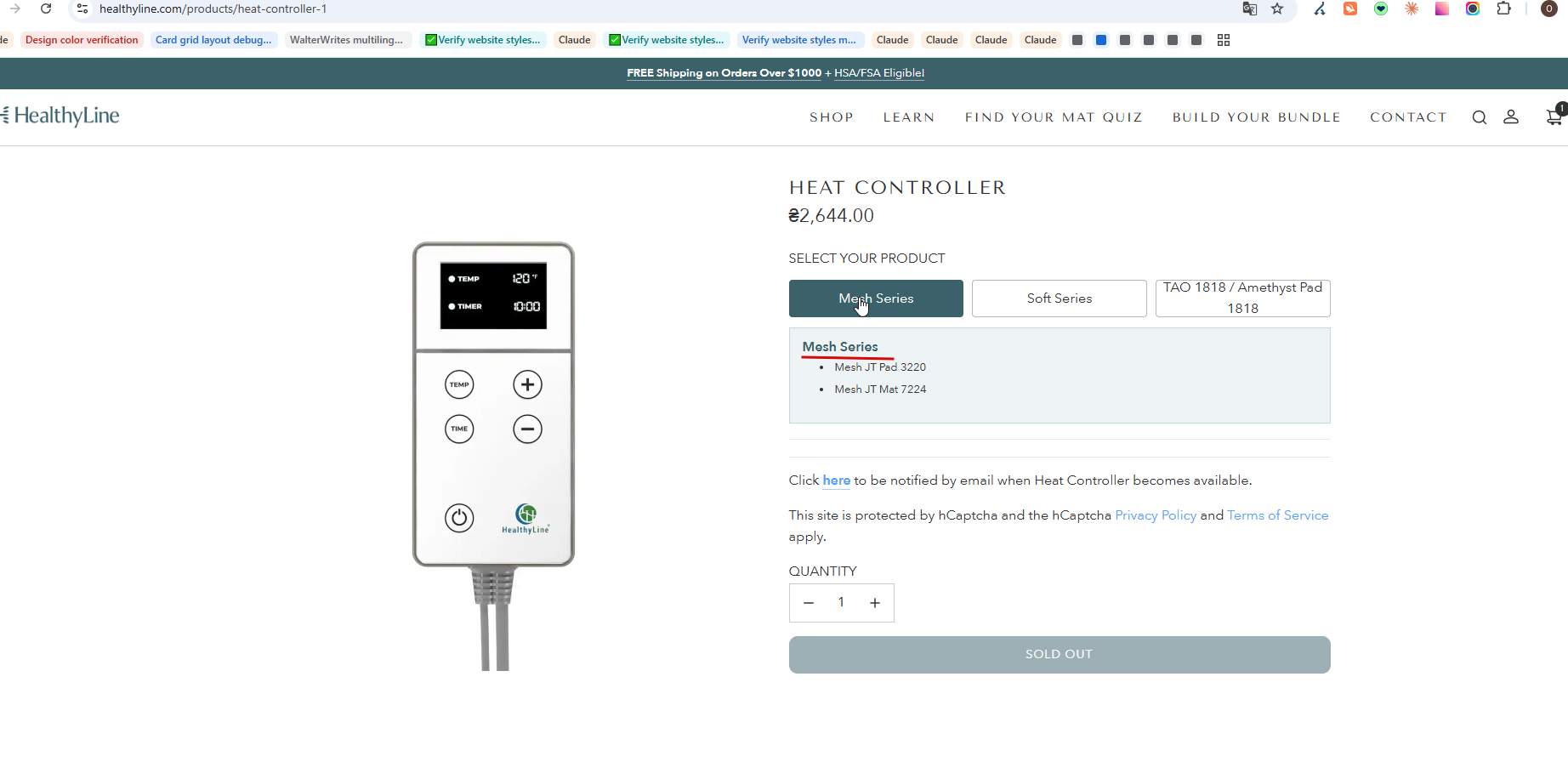This screenshot has height=762, width=1568.
Task: Open 'Verify website styles m...' tab group
Action: 799,40
